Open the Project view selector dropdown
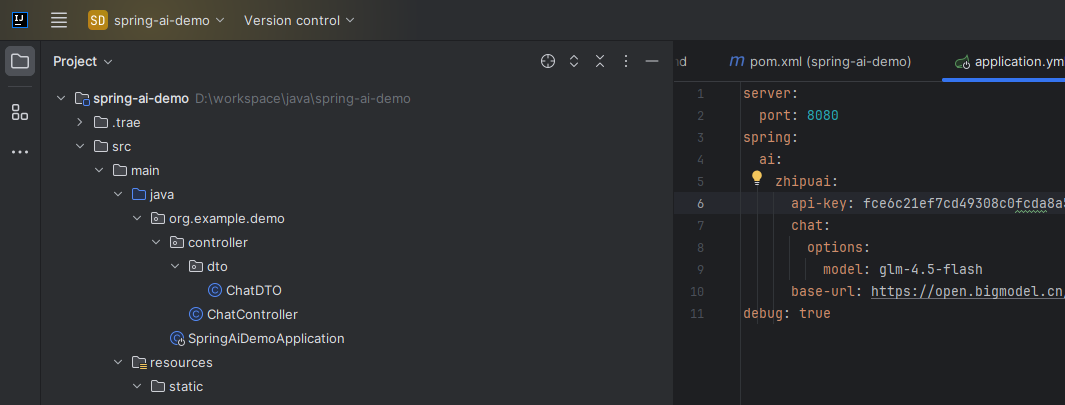This screenshot has width=1065, height=405. pyautogui.click(x=83, y=61)
